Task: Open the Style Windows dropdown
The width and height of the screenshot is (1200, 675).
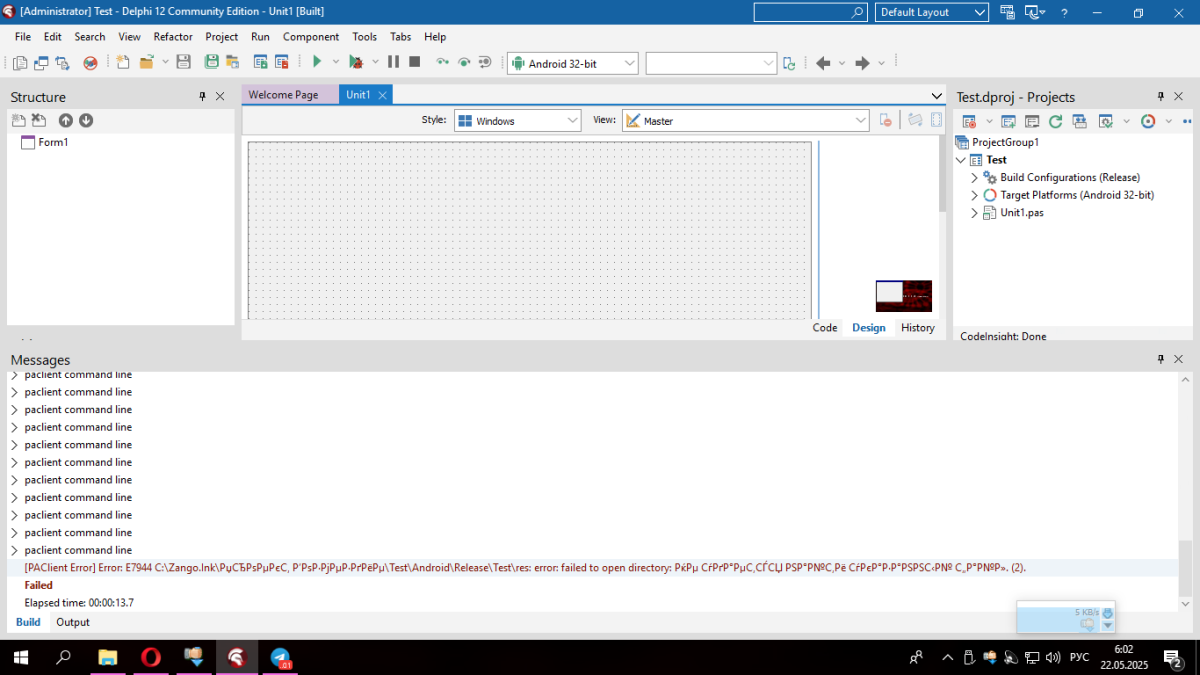Action: (573, 120)
